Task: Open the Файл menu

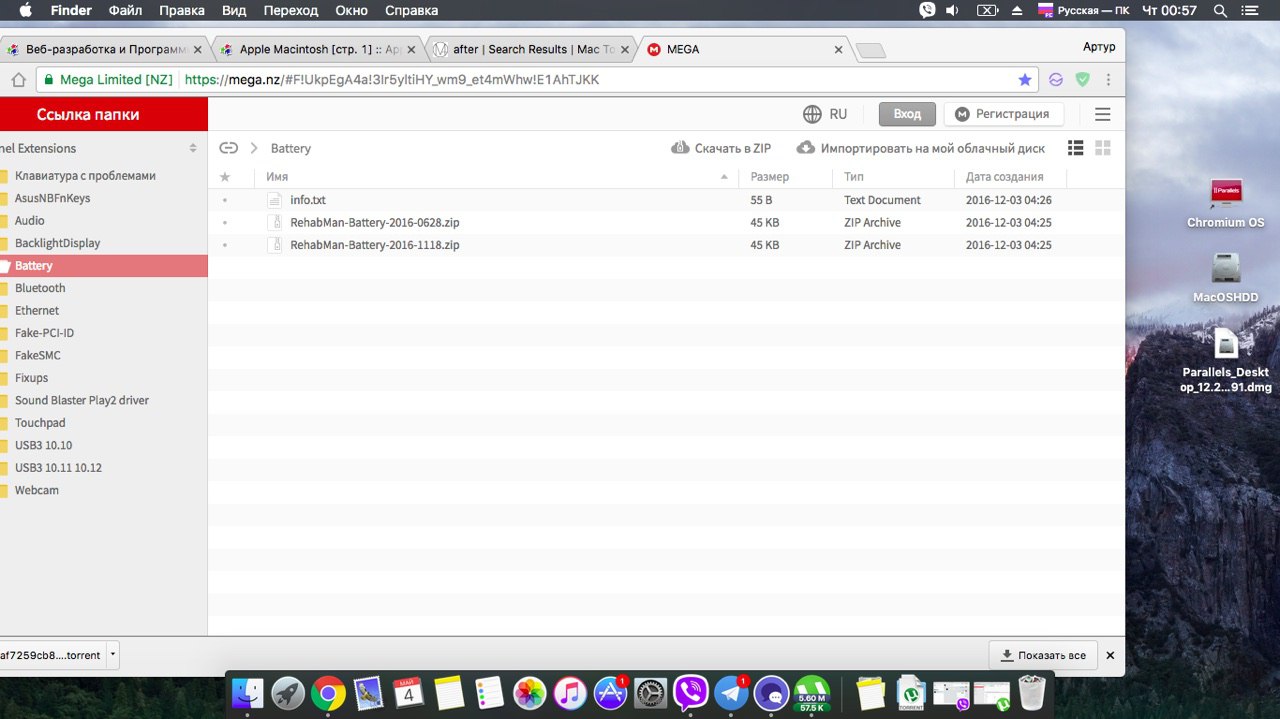Action: [125, 10]
